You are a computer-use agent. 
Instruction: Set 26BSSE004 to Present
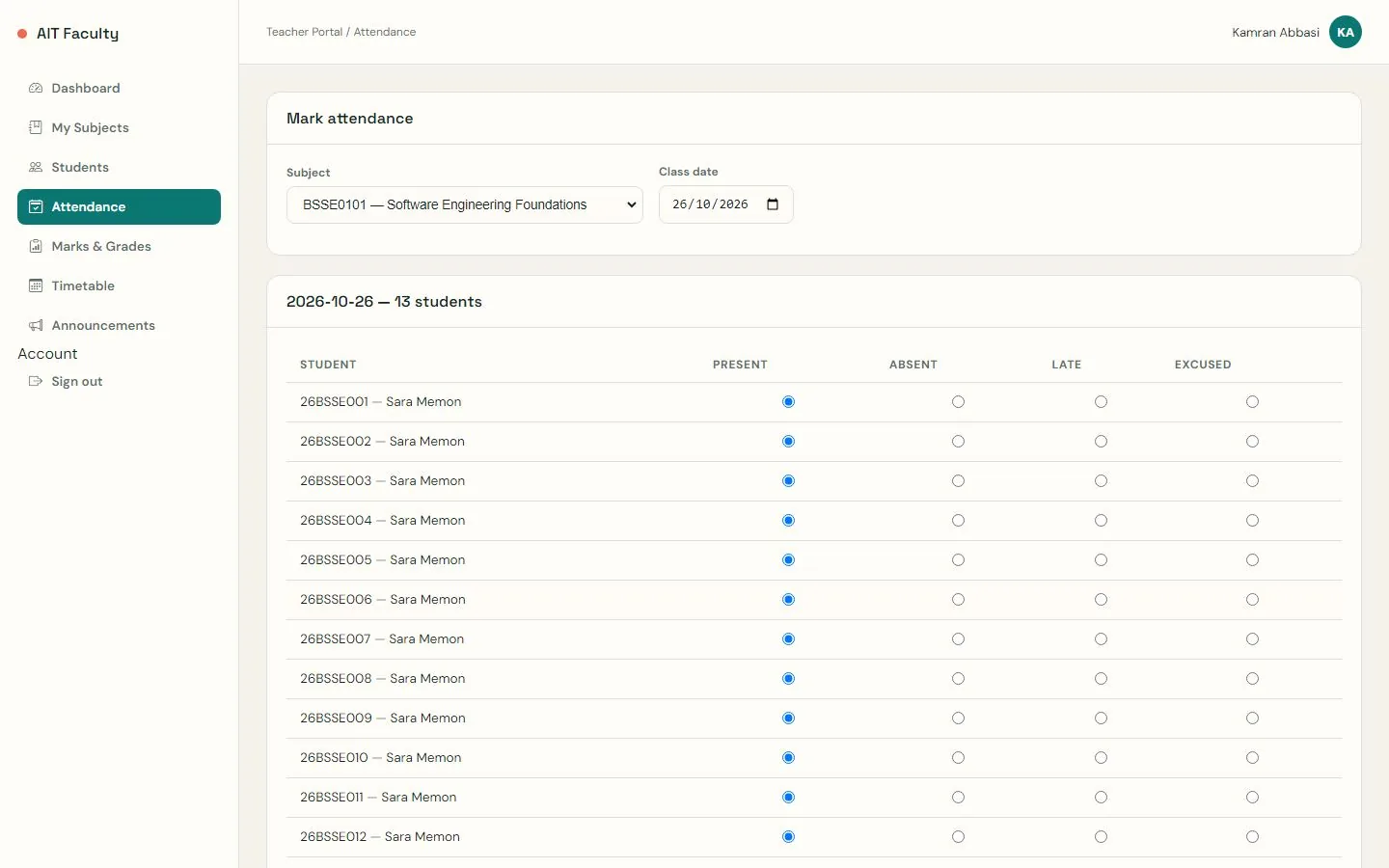788,521
